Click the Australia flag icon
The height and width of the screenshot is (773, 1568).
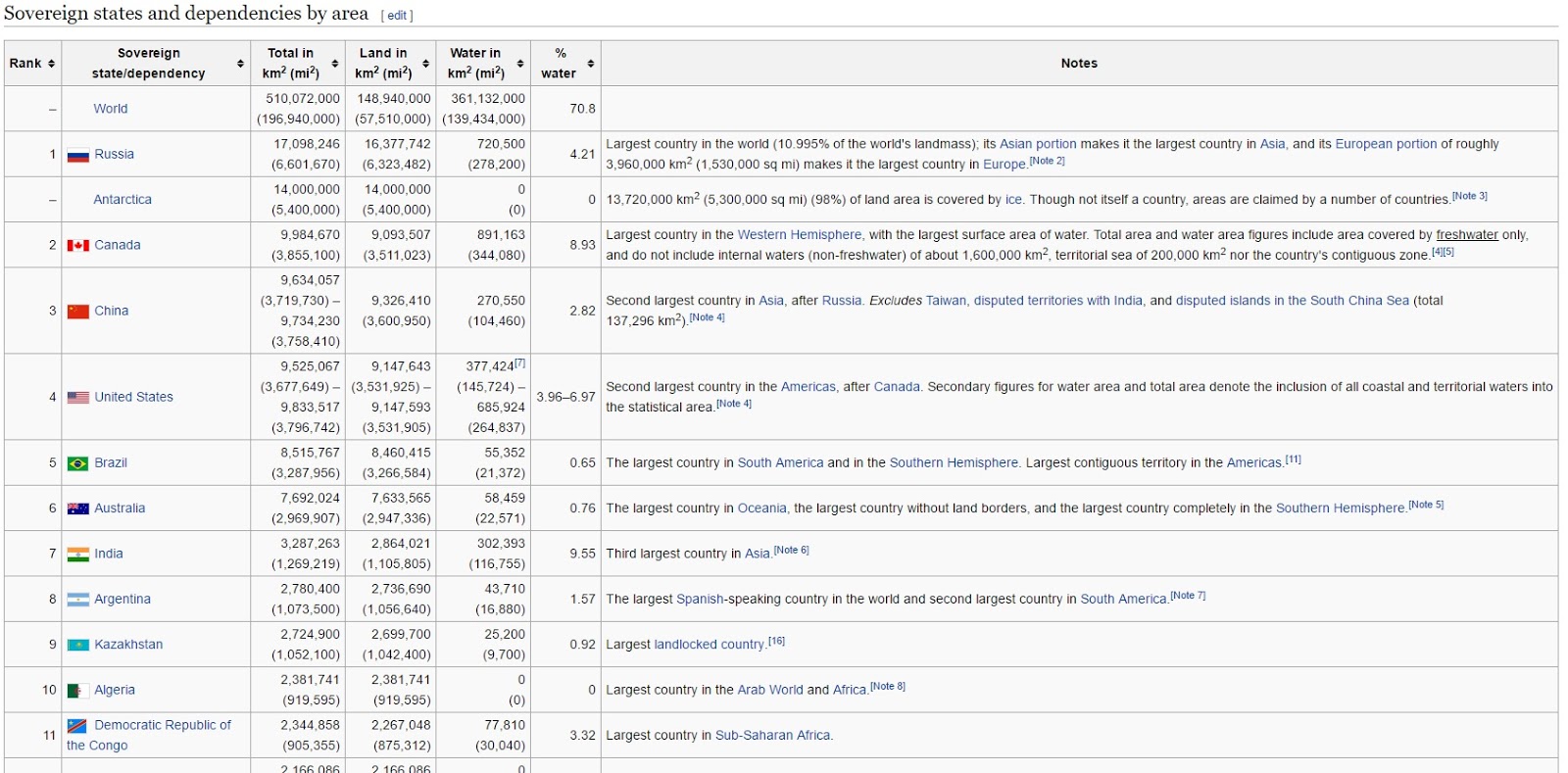(78, 508)
